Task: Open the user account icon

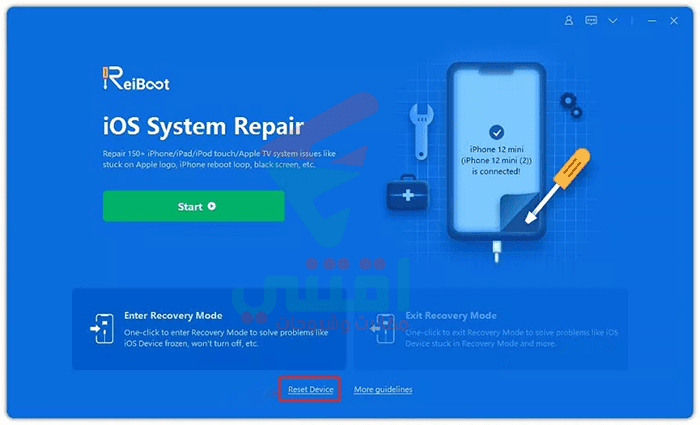Action: click(569, 21)
